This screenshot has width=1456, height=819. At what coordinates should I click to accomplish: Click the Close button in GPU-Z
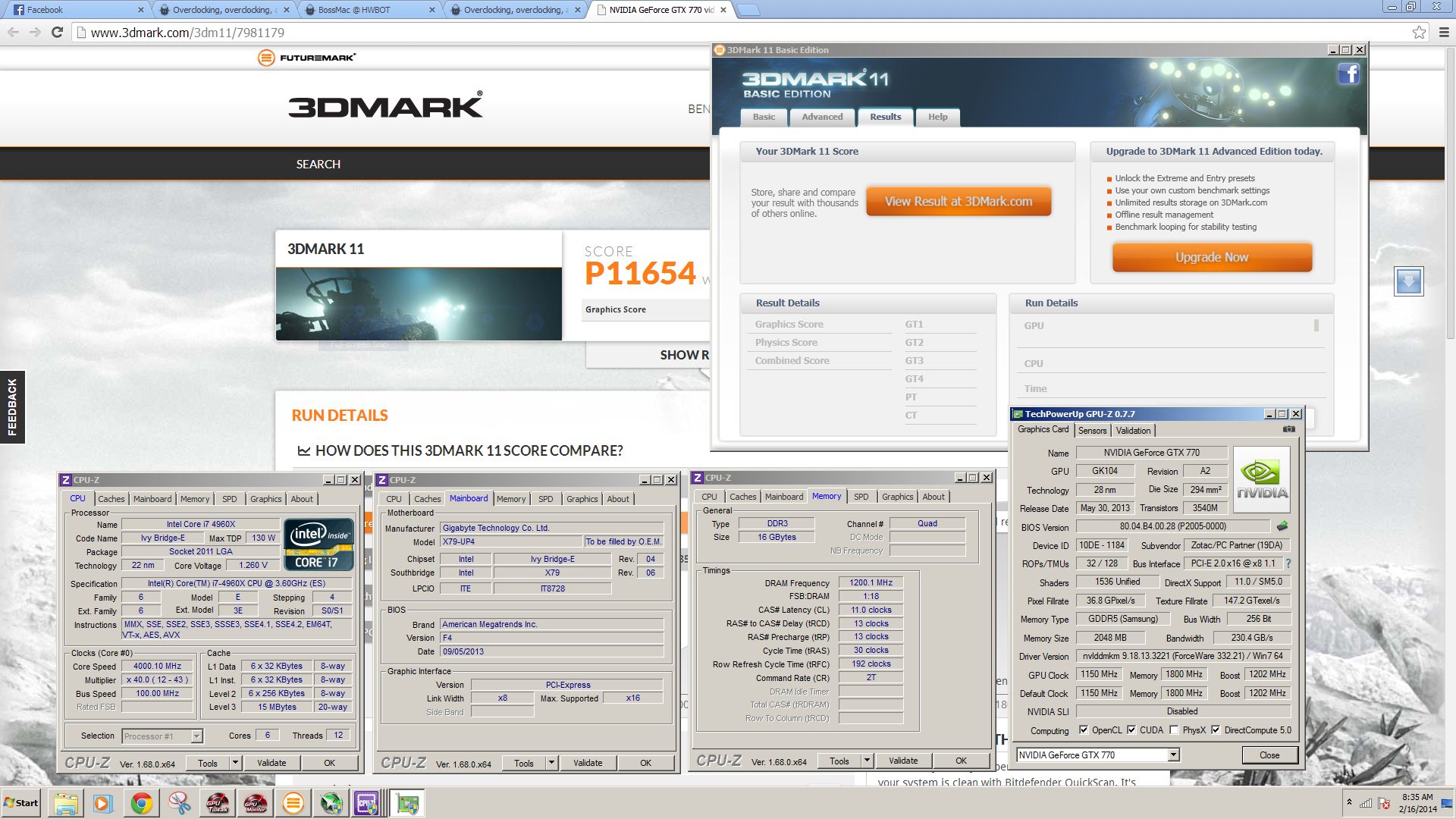tap(1269, 755)
